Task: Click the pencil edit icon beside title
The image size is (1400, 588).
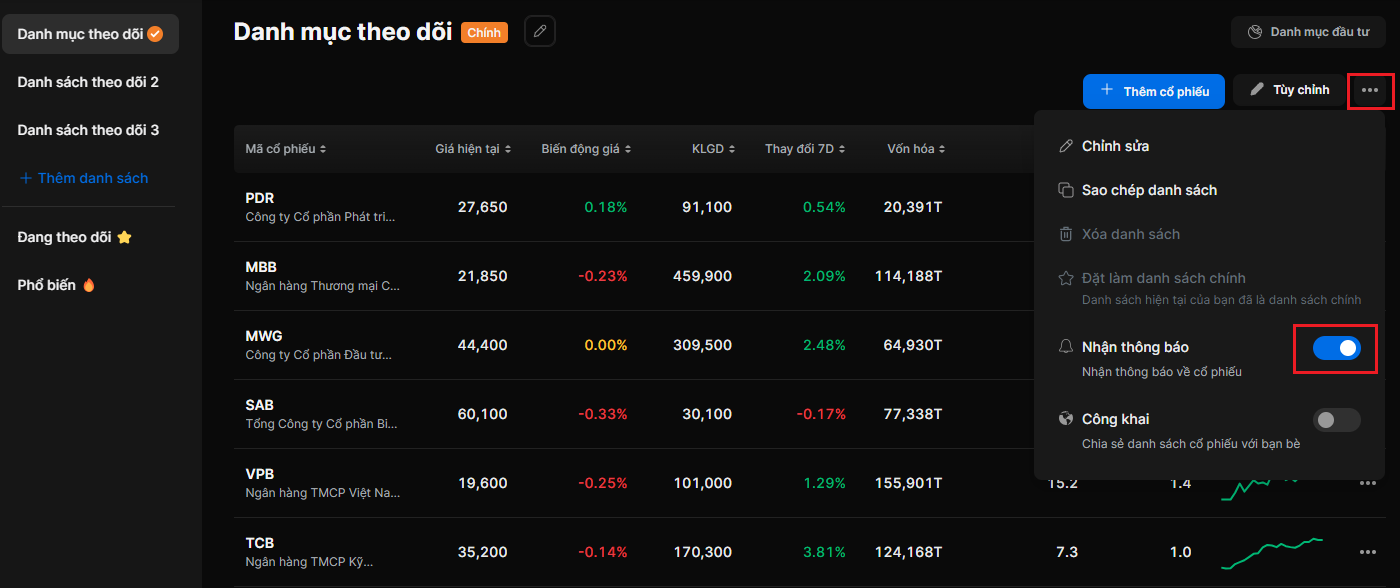Action: [x=540, y=32]
